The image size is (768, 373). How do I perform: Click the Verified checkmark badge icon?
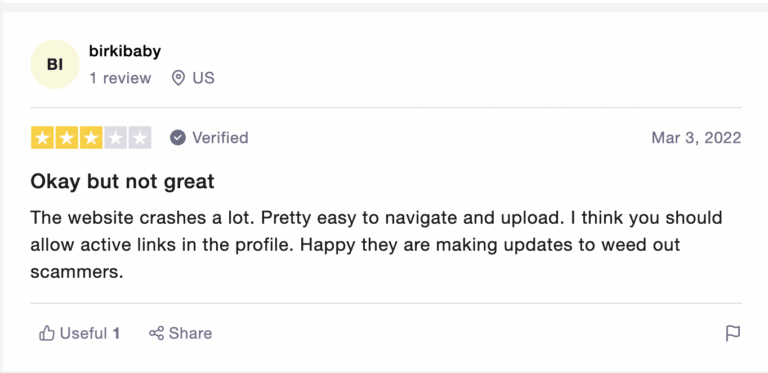[x=178, y=138]
